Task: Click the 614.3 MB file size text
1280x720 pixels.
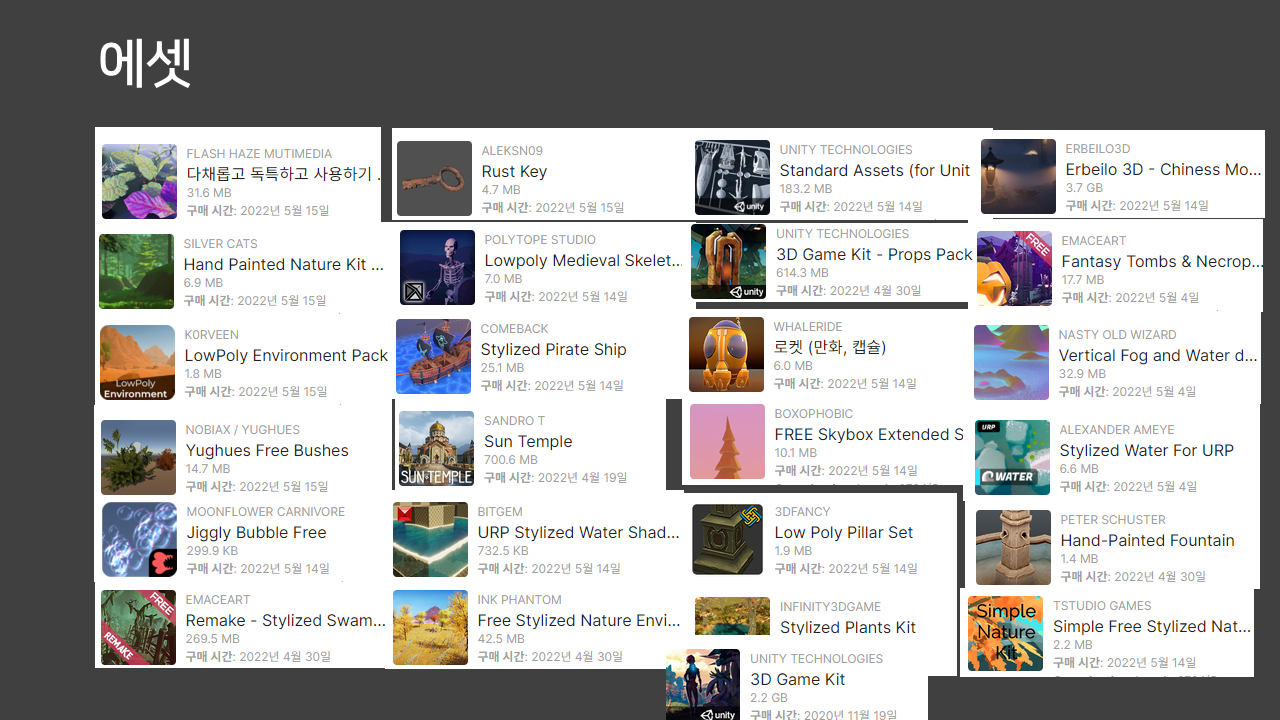Action: pos(802,273)
